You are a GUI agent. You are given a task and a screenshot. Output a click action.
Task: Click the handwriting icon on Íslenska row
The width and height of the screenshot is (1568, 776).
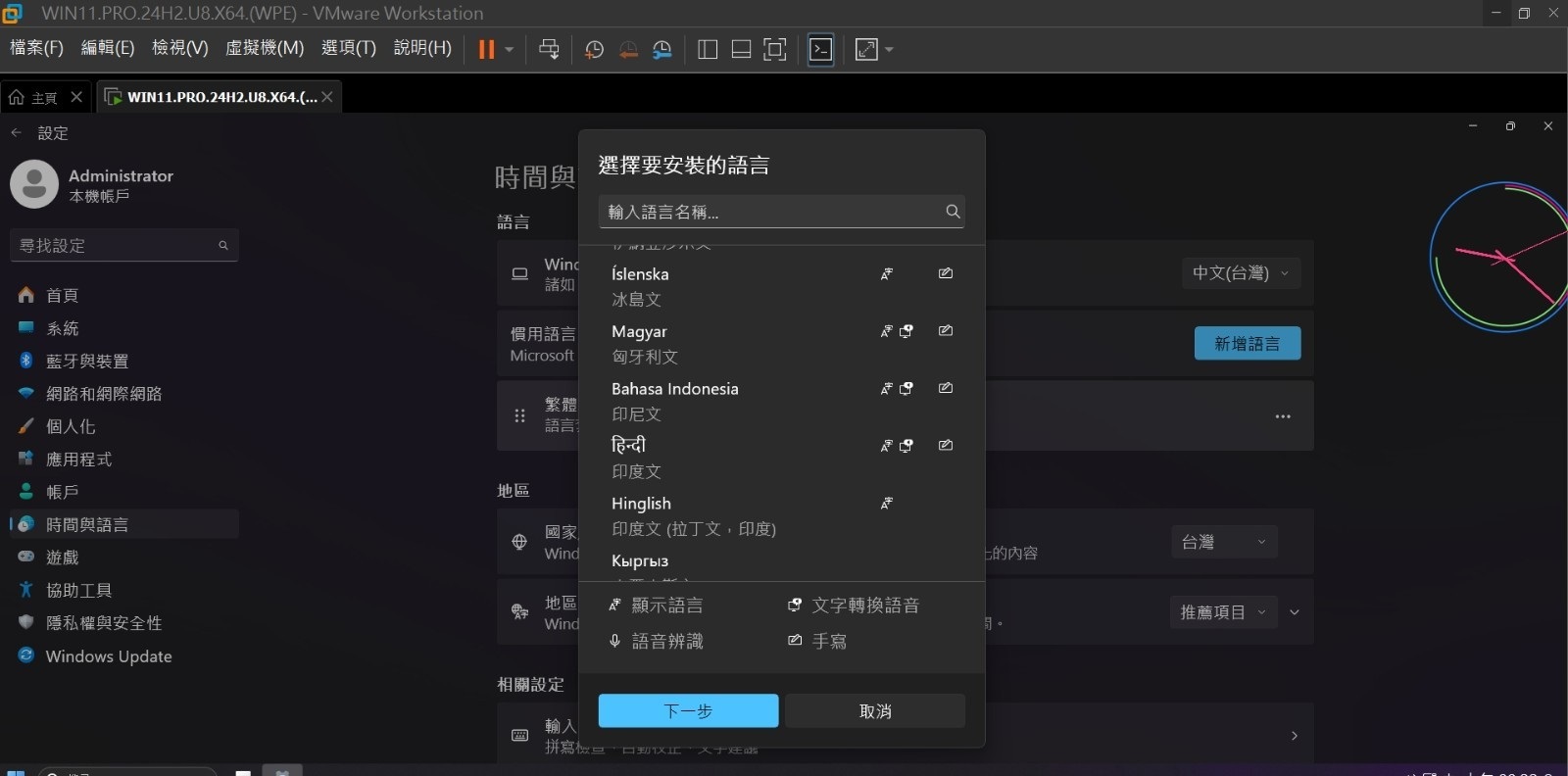(x=946, y=273)
